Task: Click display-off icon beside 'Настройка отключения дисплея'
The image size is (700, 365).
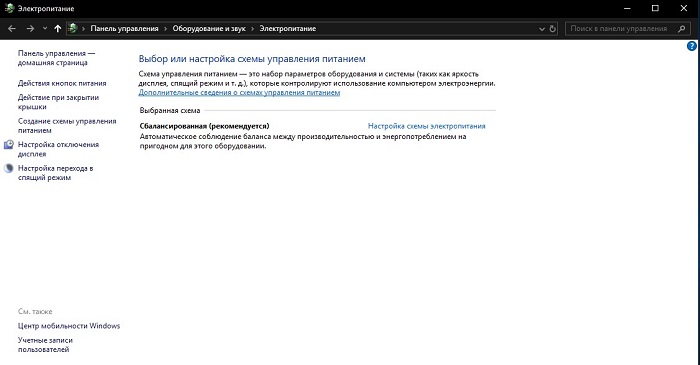Action: pos(8,145)
